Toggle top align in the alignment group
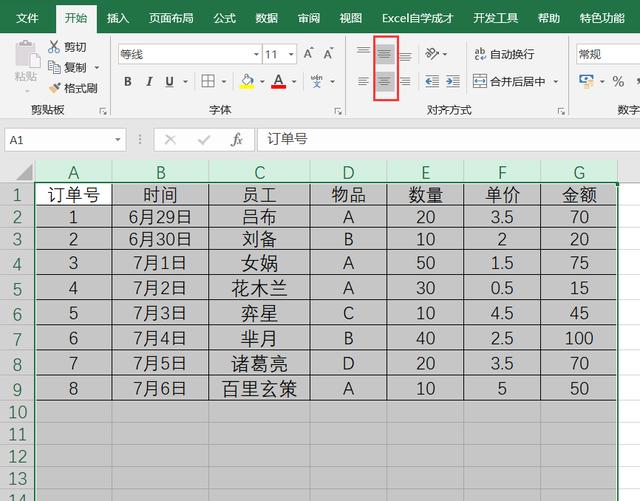The height and width of the screenshot is (501, 640). click(363, 53)
